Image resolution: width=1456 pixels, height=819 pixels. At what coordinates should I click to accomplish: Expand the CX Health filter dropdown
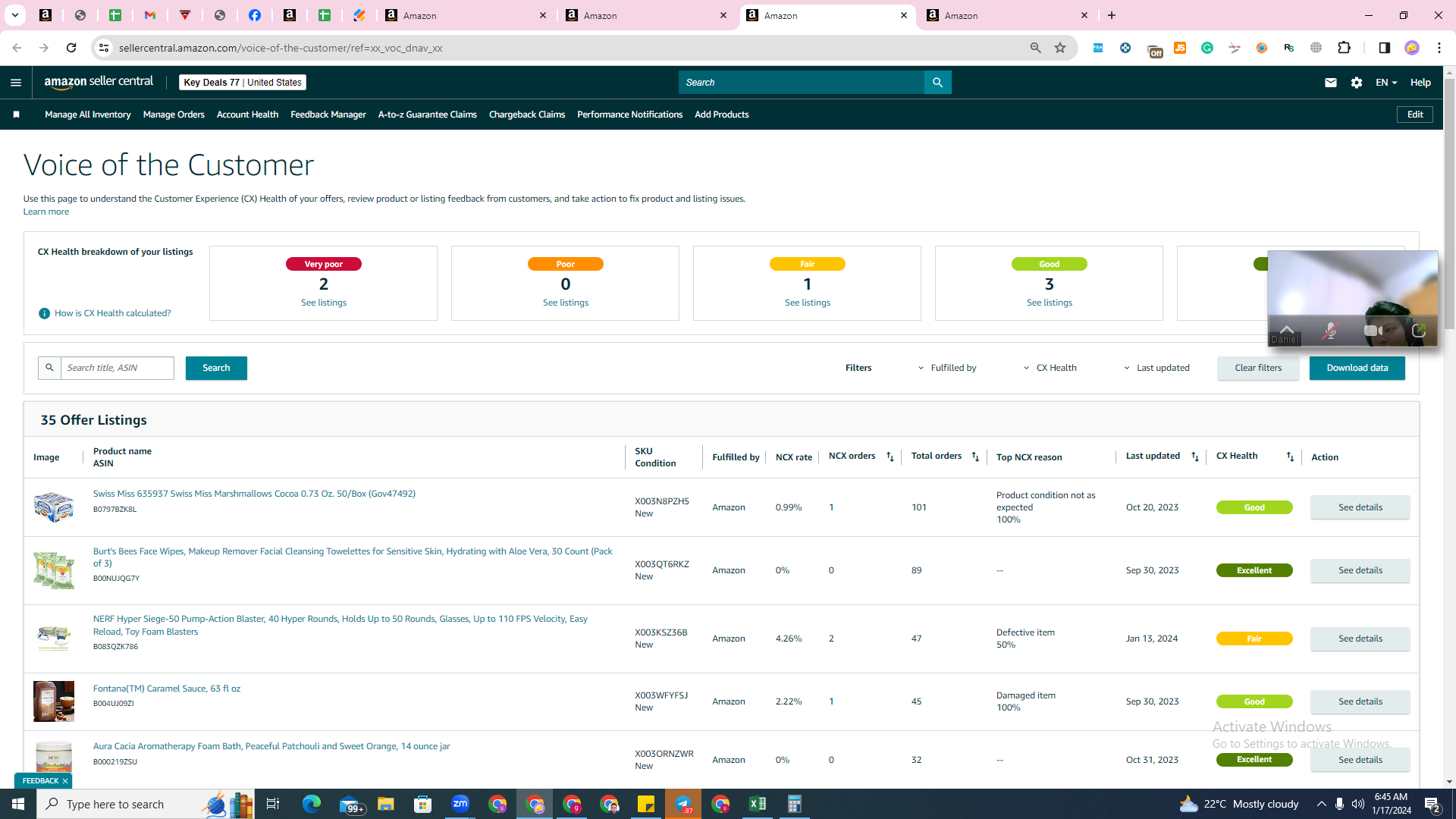(1050, 368)
